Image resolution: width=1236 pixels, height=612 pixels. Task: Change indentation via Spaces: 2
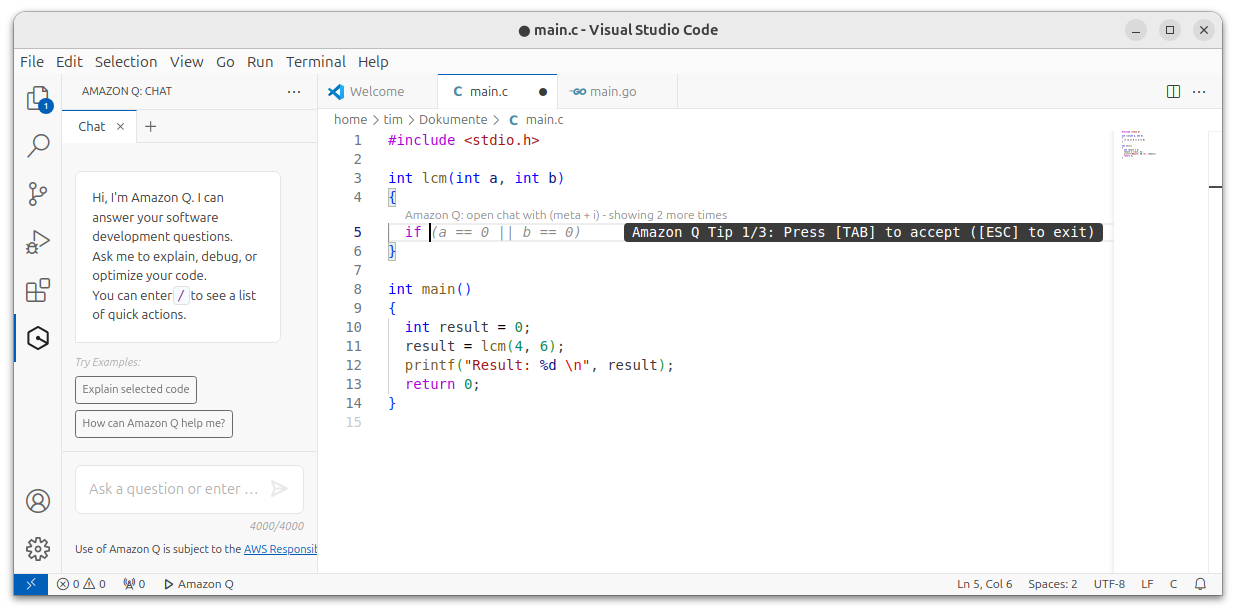(x=1053, y=584)
